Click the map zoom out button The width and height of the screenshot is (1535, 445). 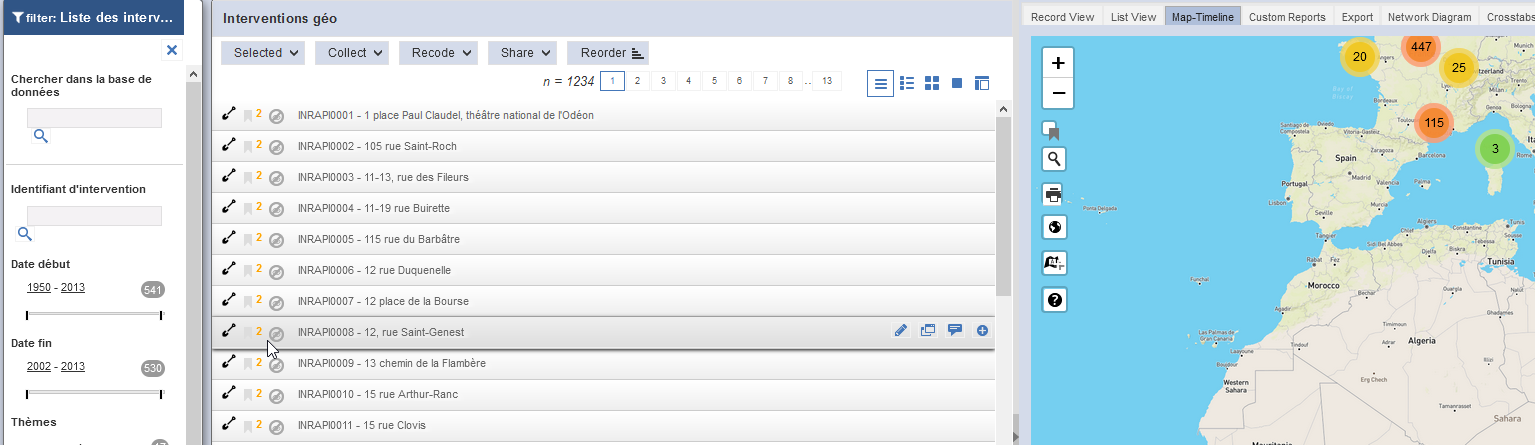pos(1058,95)
